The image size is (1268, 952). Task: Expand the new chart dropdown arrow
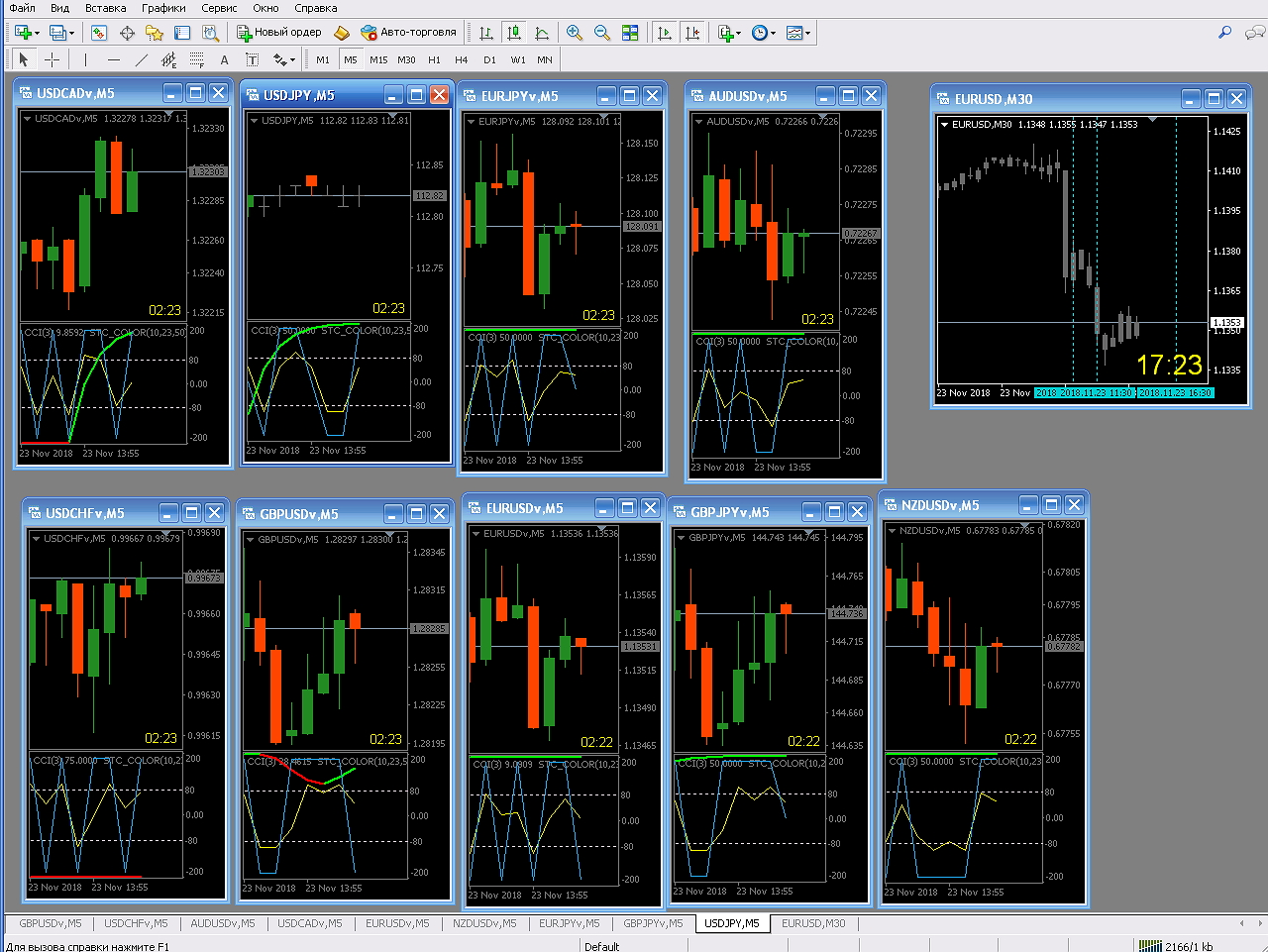pos(37,34)
